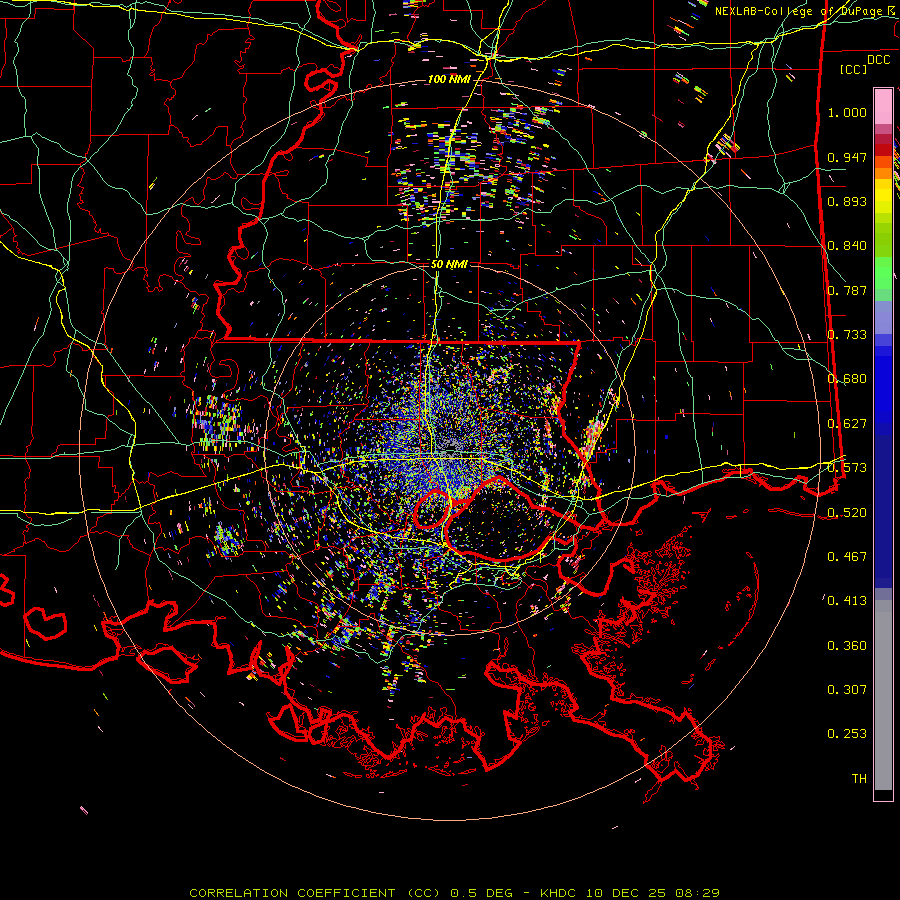The width and height of the screenshot is (900, 900).
Task: Click the 0.573 scale value
Action: click(847, 468)
